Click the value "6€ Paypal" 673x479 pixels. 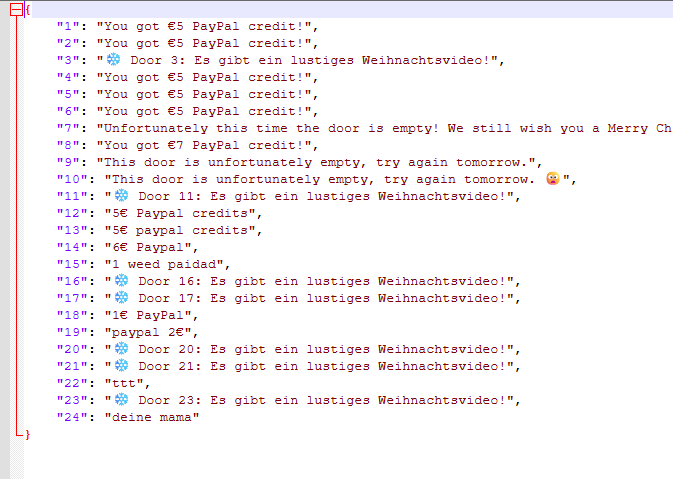click(148, 248)
